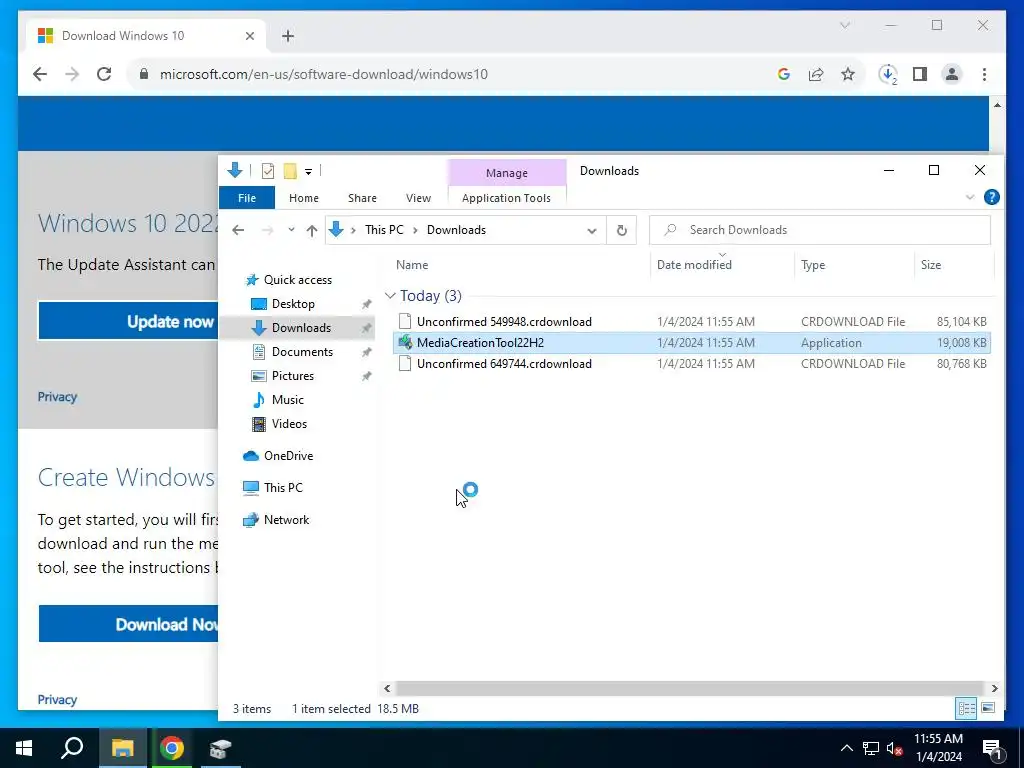
Task: Click Explorer up-one-level arrow
Action: (312, 230)
